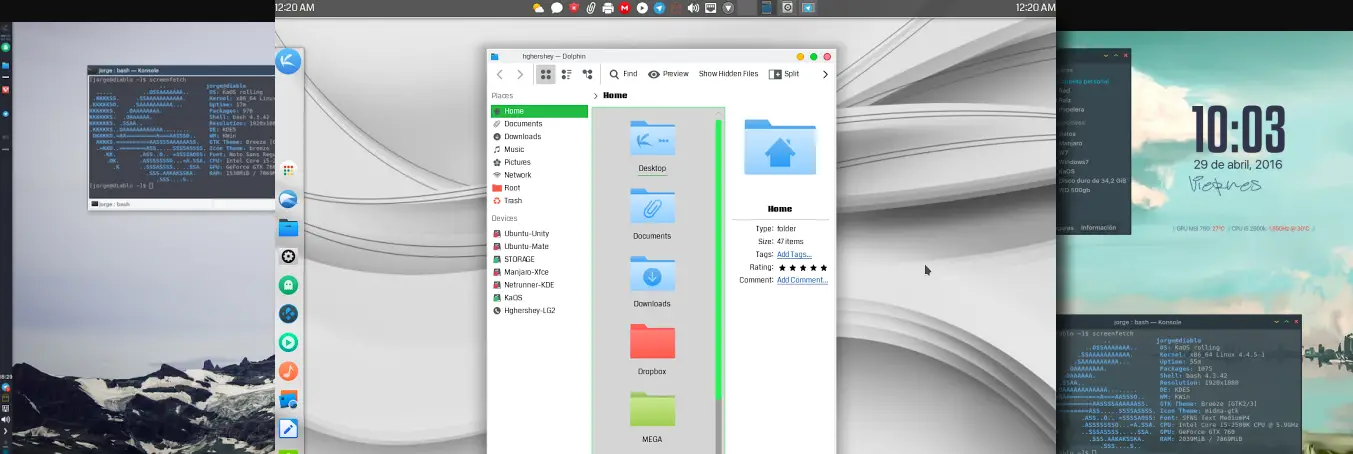
Task: Open the chat bubble tray icon
Action: [x=557, y=7]
